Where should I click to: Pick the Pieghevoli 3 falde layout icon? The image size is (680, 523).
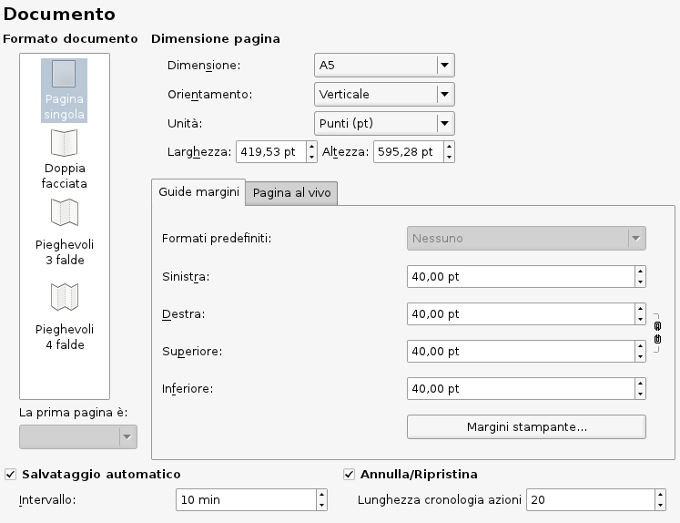(x=64, y=212)
